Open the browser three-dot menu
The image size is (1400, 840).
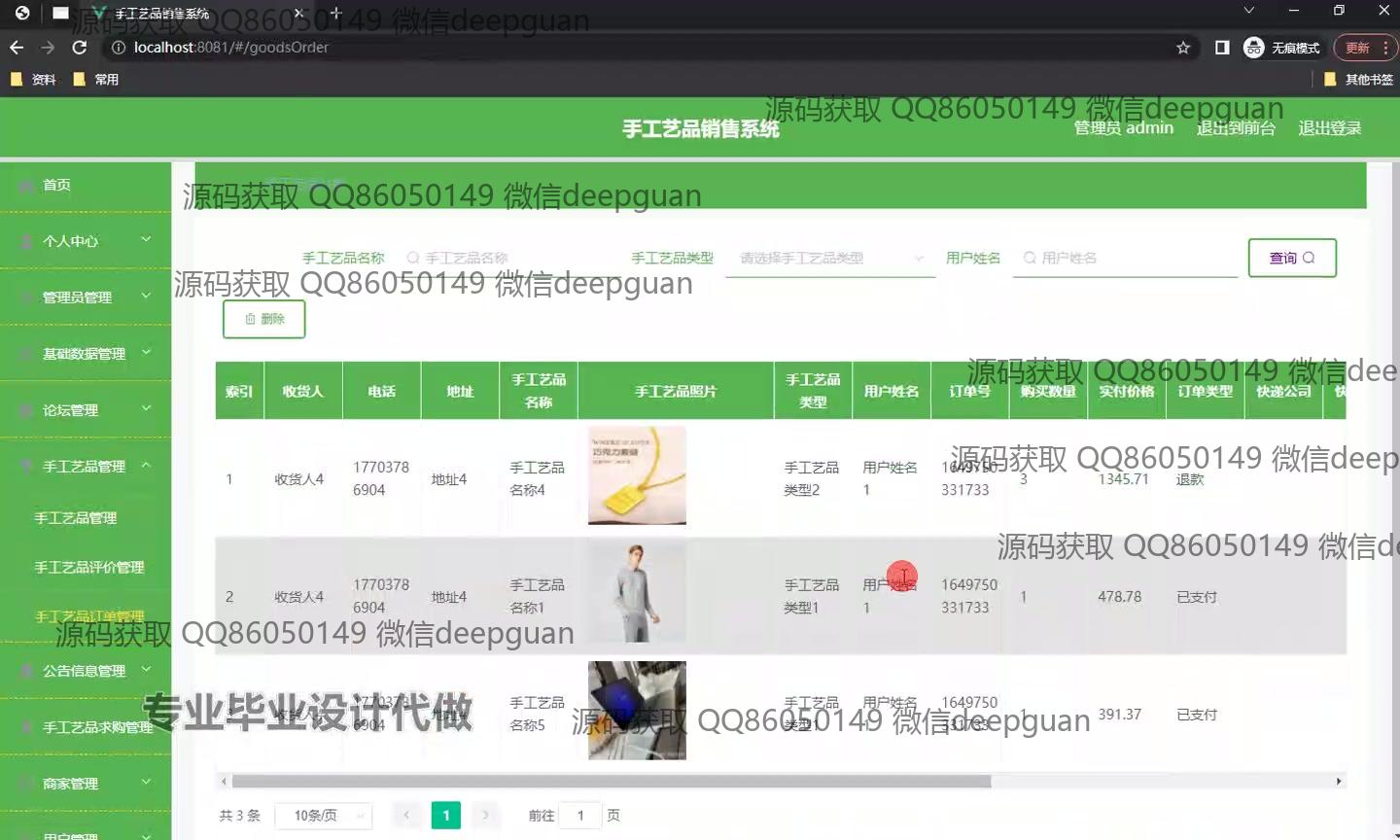coord(1386,48)
